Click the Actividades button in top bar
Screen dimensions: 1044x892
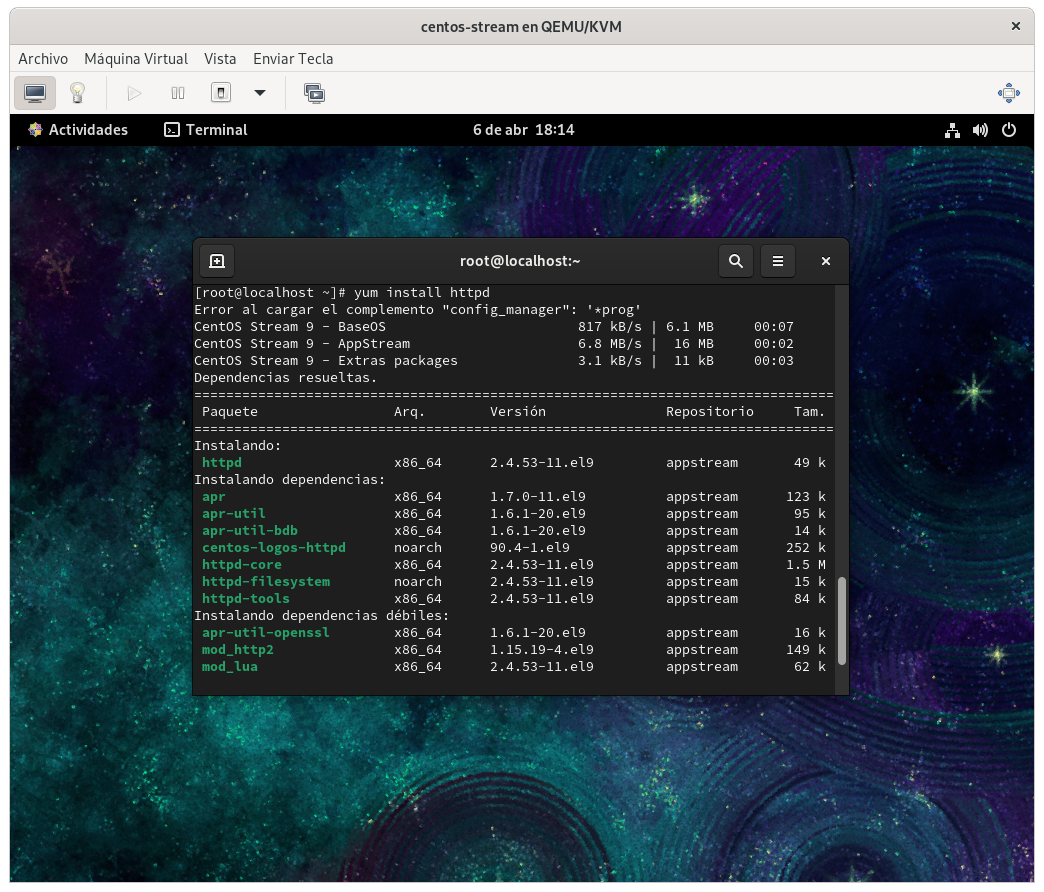point(78,130)
